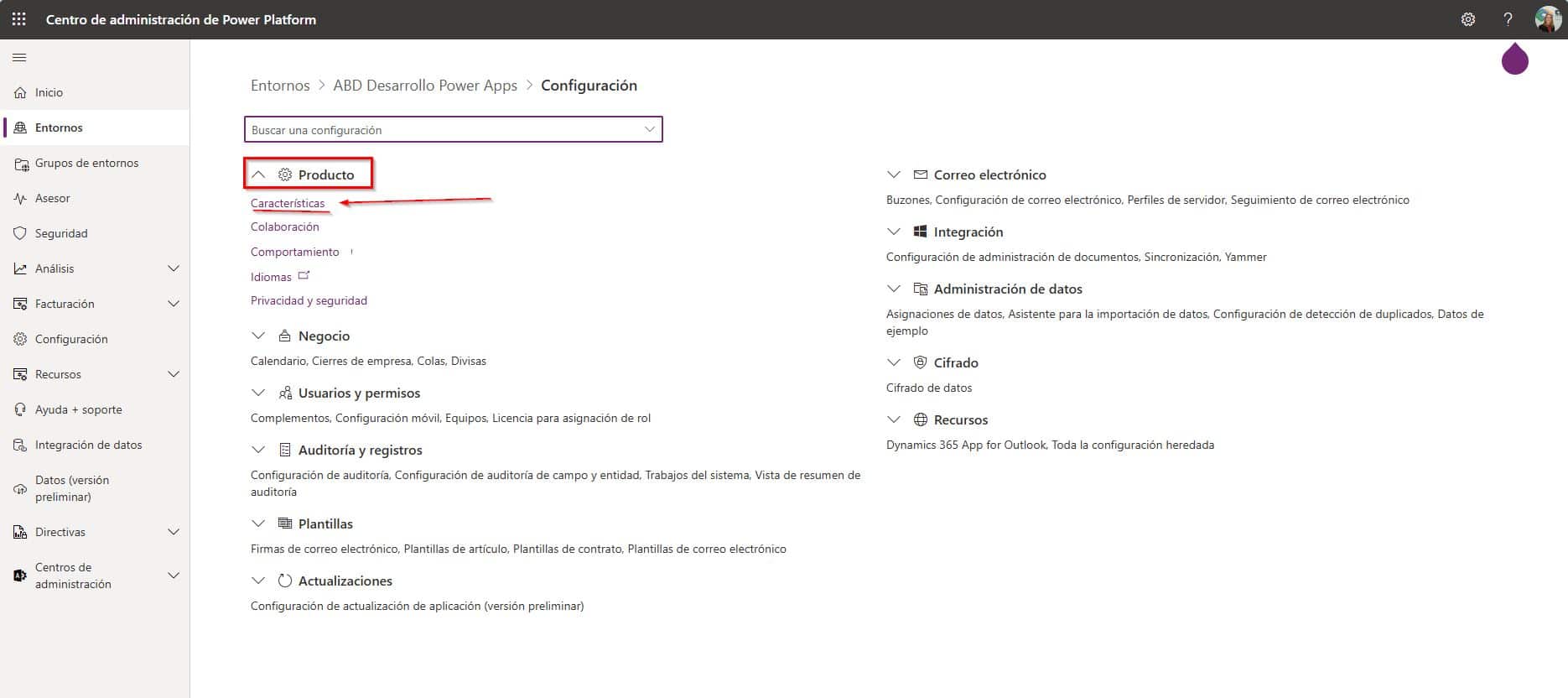This screenshot has height=698, width=1568.
Task: Click Idiomas external link icon
Action: [x=304, y=275]
